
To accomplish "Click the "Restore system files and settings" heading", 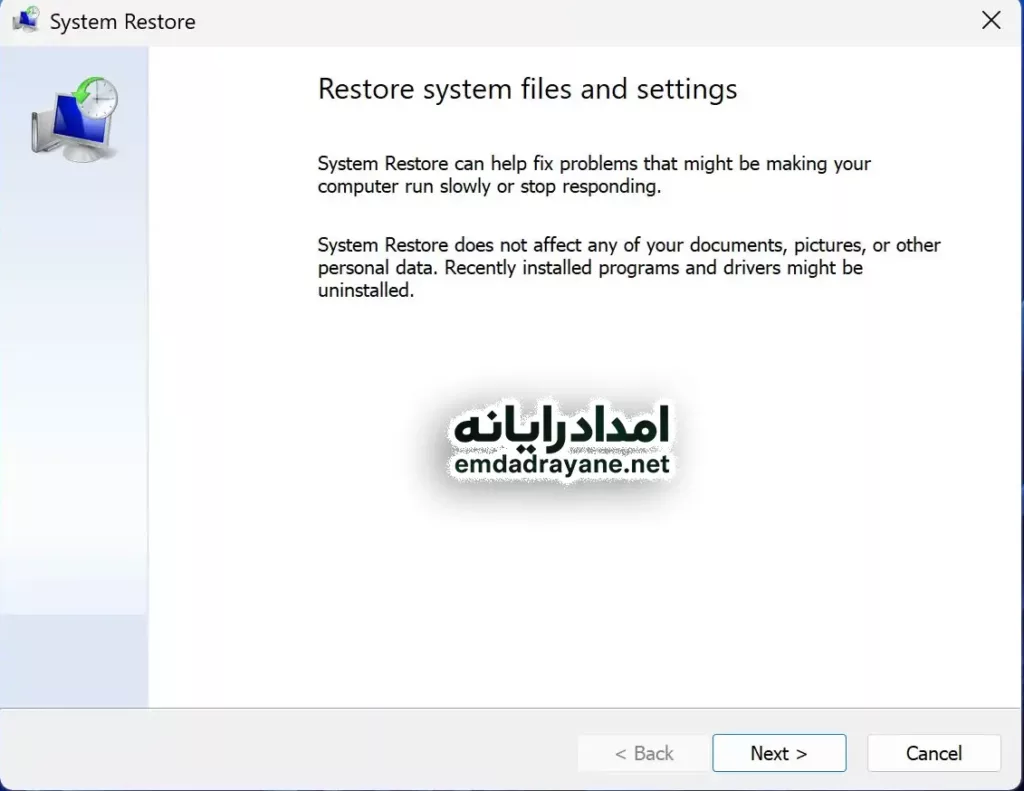I will pos(527,89).
